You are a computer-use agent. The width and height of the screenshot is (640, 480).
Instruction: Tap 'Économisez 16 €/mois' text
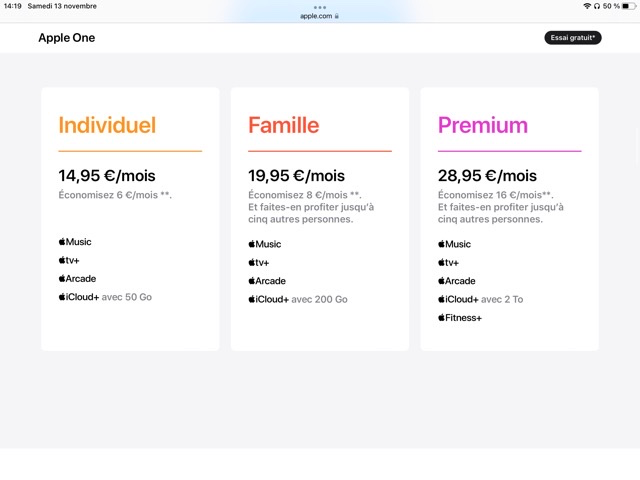(490, 195)
